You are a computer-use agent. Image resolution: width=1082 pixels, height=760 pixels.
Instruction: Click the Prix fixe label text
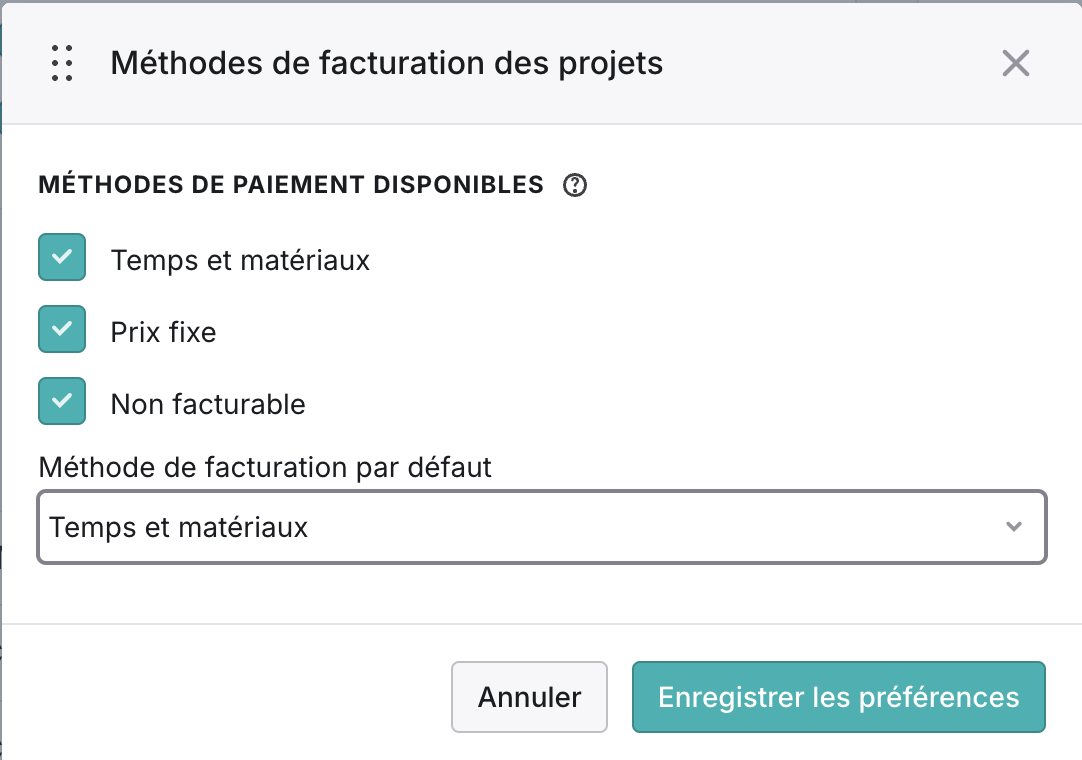164,333
